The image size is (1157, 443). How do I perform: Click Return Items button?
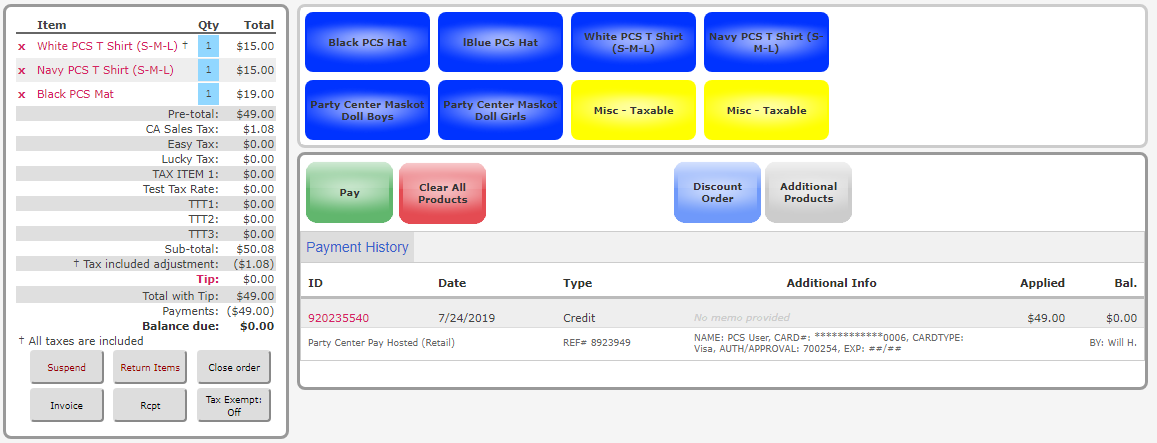(x=151, y=367)
